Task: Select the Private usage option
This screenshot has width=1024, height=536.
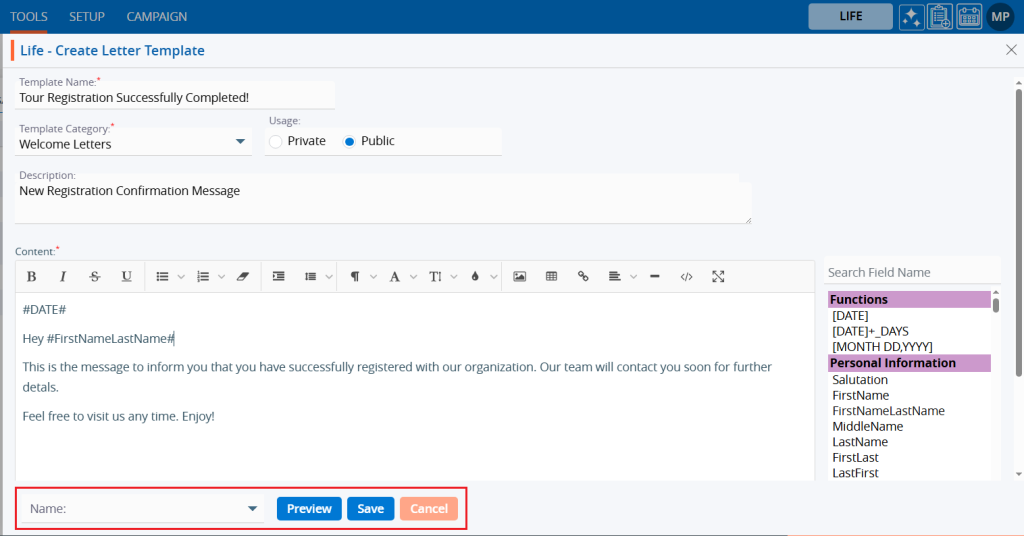Action: click(276, 142)
